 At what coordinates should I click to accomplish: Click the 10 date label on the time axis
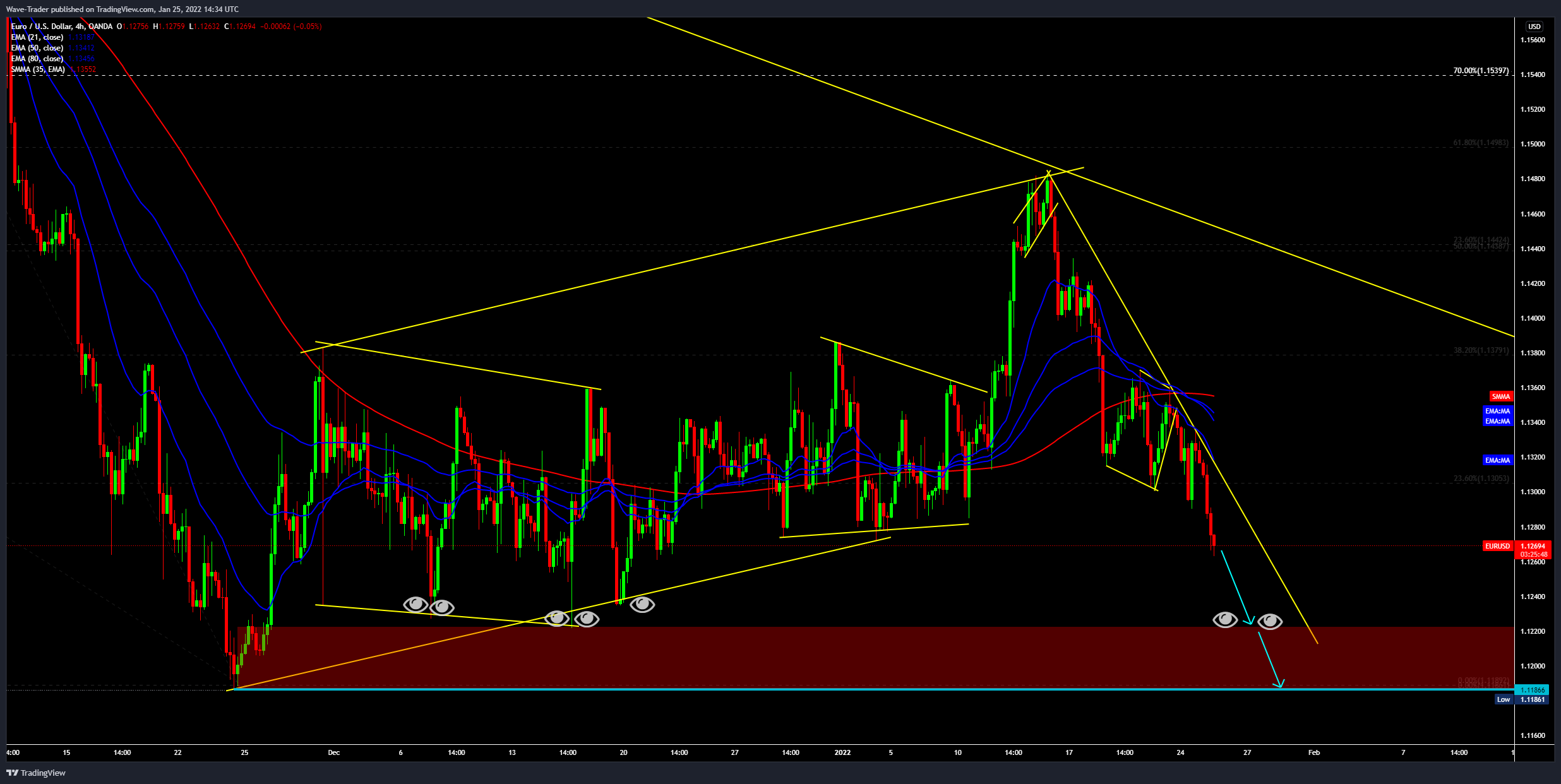958,752
